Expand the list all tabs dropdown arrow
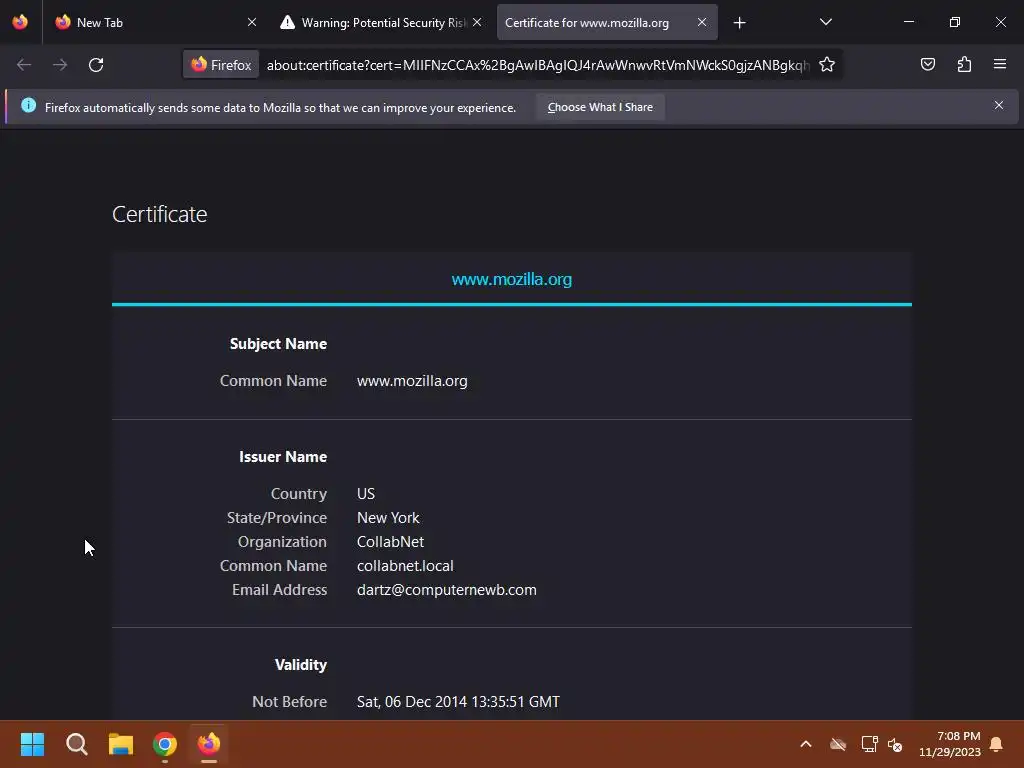The height and width of the screenshot is (768, 1024). (x=825, y=22)
